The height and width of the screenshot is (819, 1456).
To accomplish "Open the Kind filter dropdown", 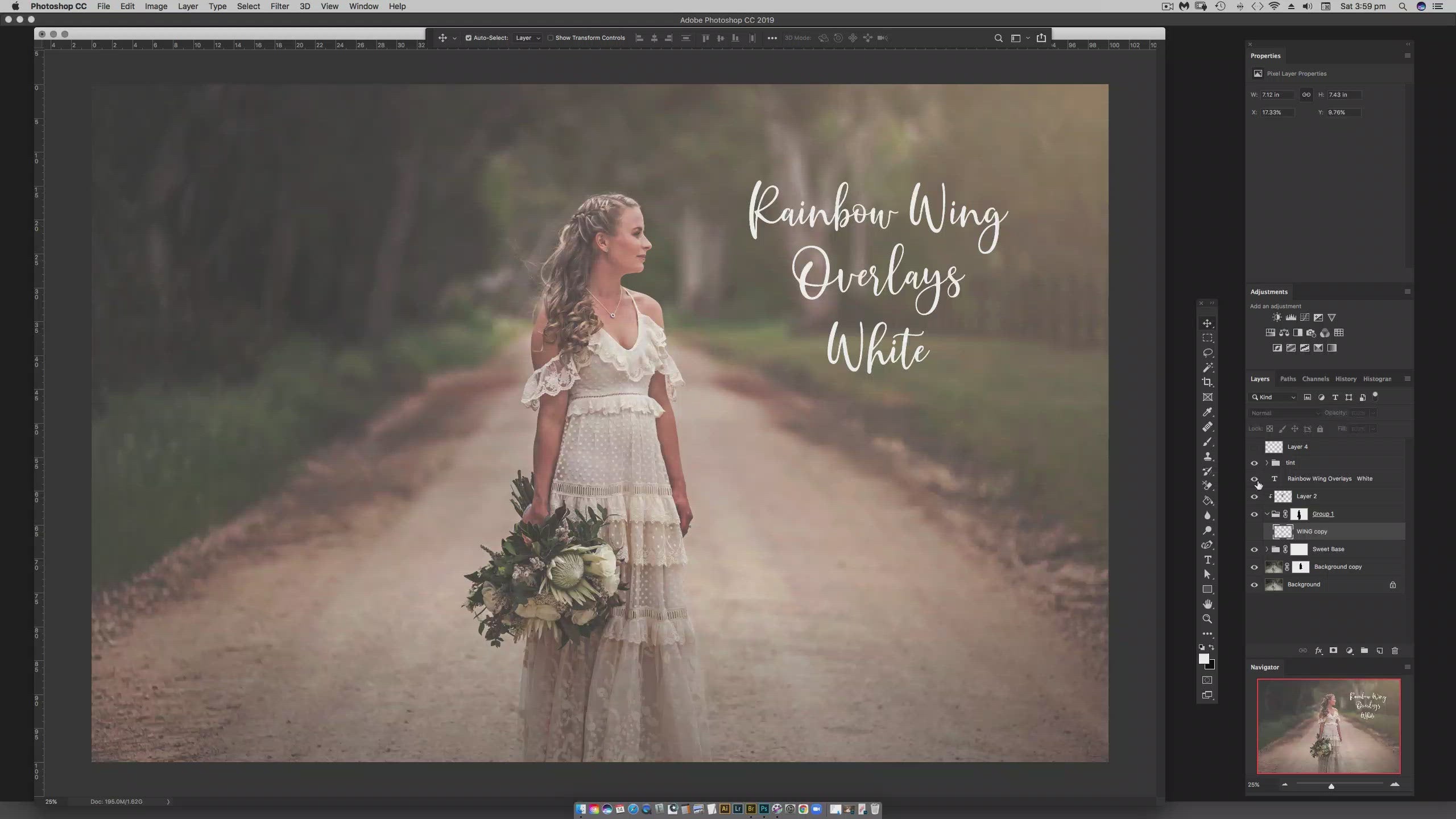I will tap(1273, 398).
